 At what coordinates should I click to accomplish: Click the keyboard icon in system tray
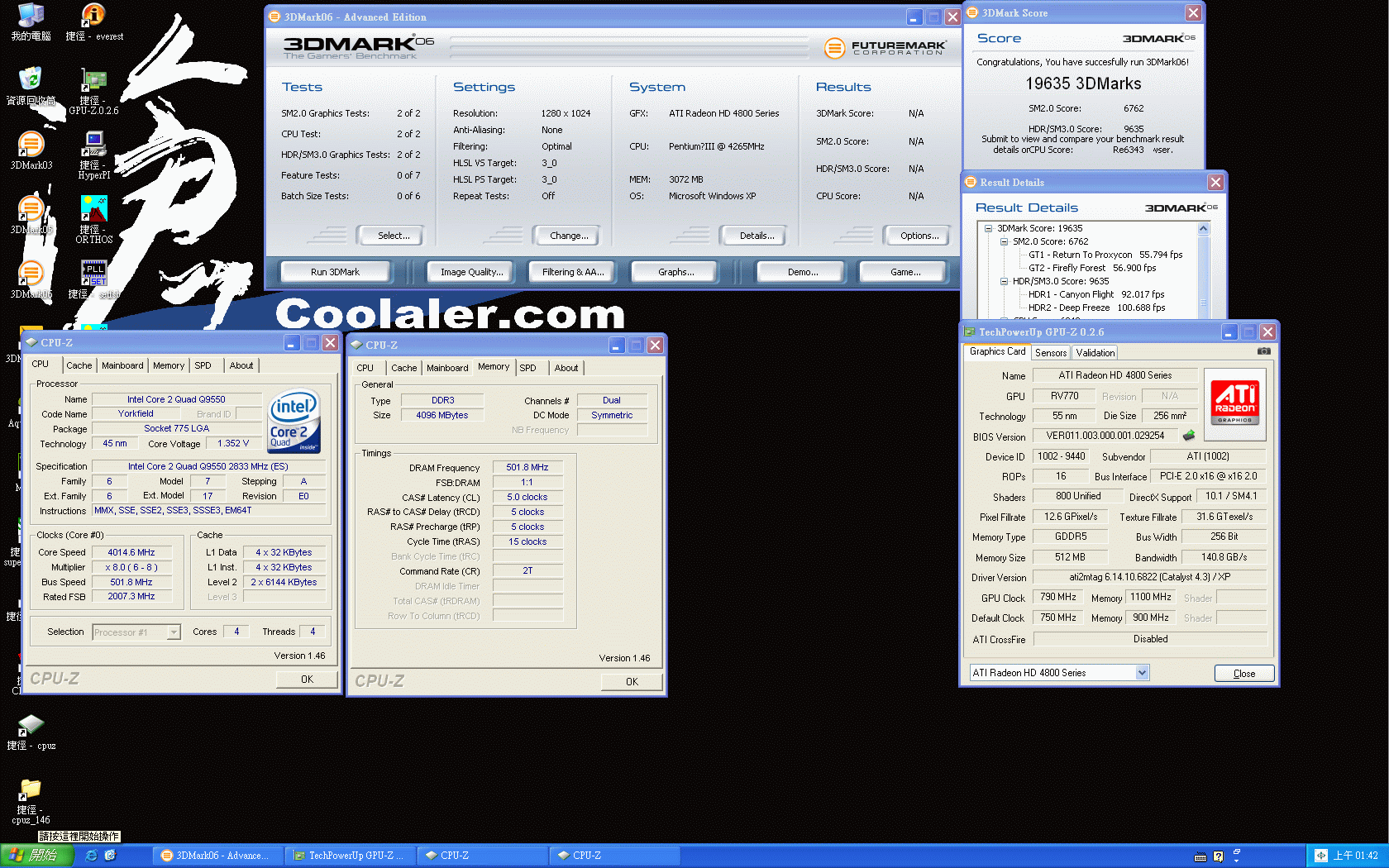[1200, 856]
